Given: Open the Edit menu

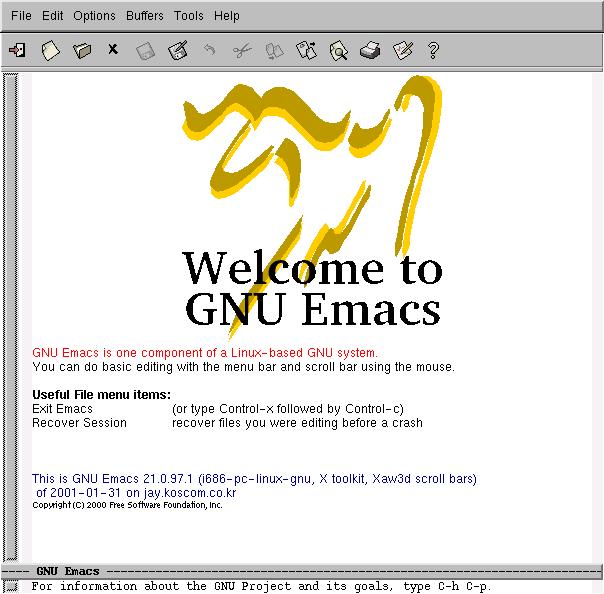Looking at the screenshot, I should [x=52, y=16].
